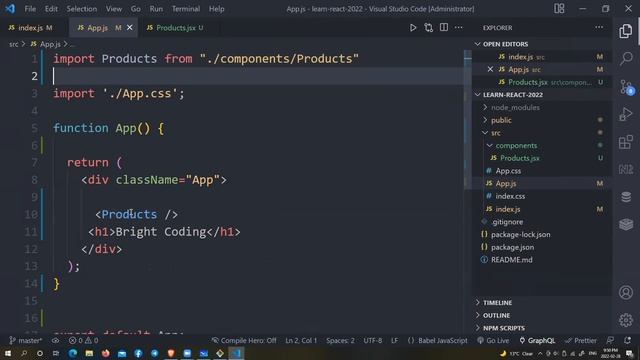Open the database icon in activity bar
This screenshot has height=360, width=640.
[x=626, y=197]
